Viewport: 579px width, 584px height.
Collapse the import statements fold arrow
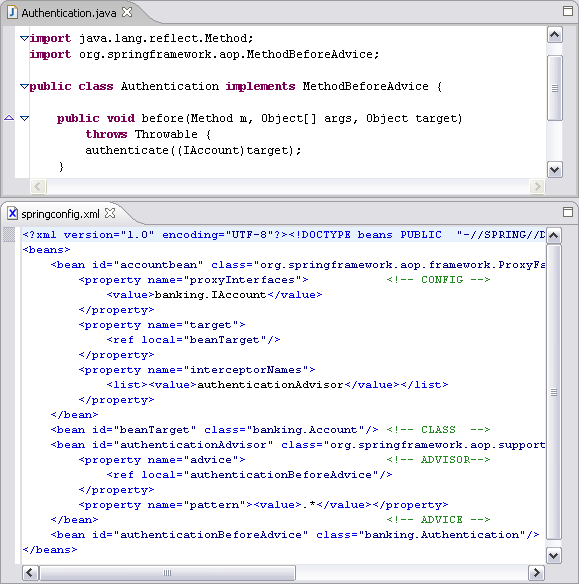pos(24,38)
